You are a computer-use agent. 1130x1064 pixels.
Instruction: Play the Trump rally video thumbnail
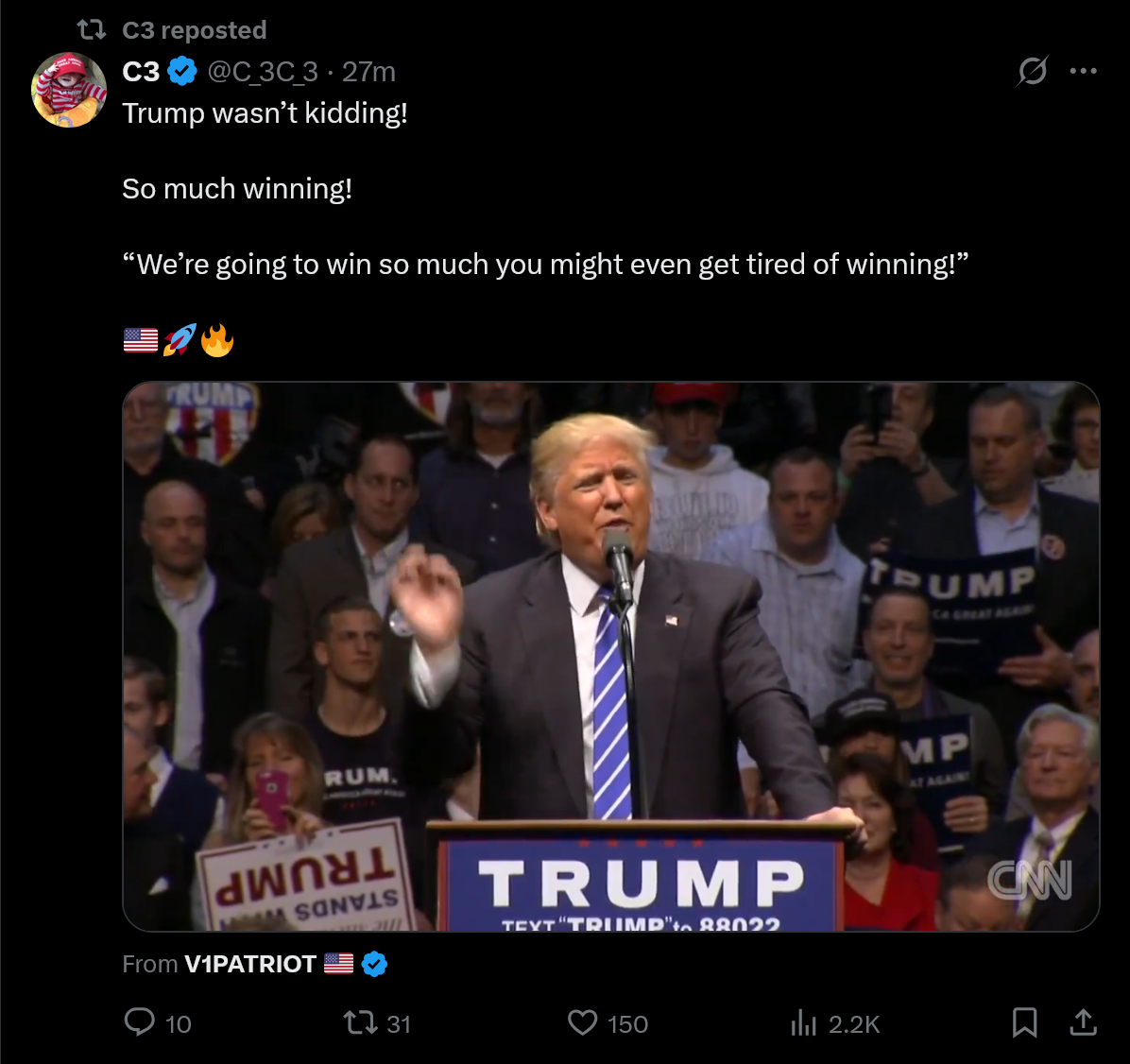click(611, 656)
